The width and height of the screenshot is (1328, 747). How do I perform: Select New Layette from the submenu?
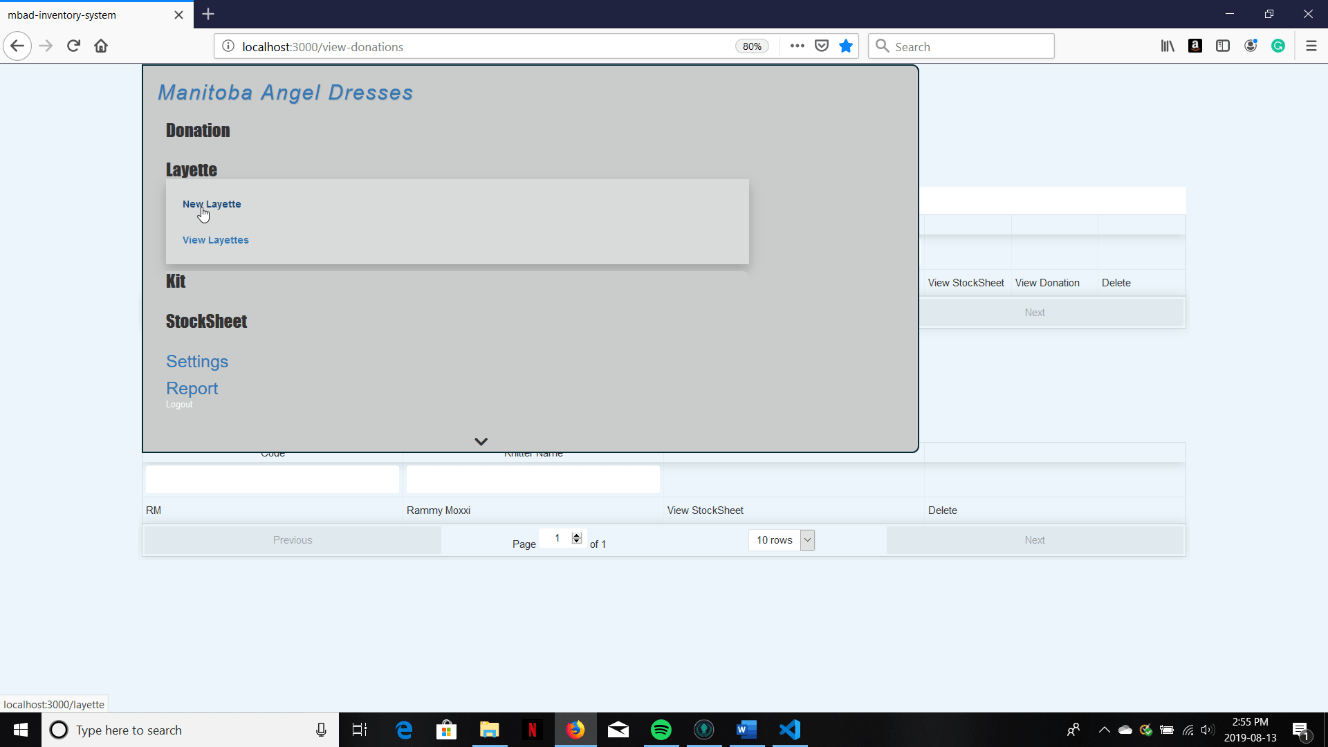[212, 204]
